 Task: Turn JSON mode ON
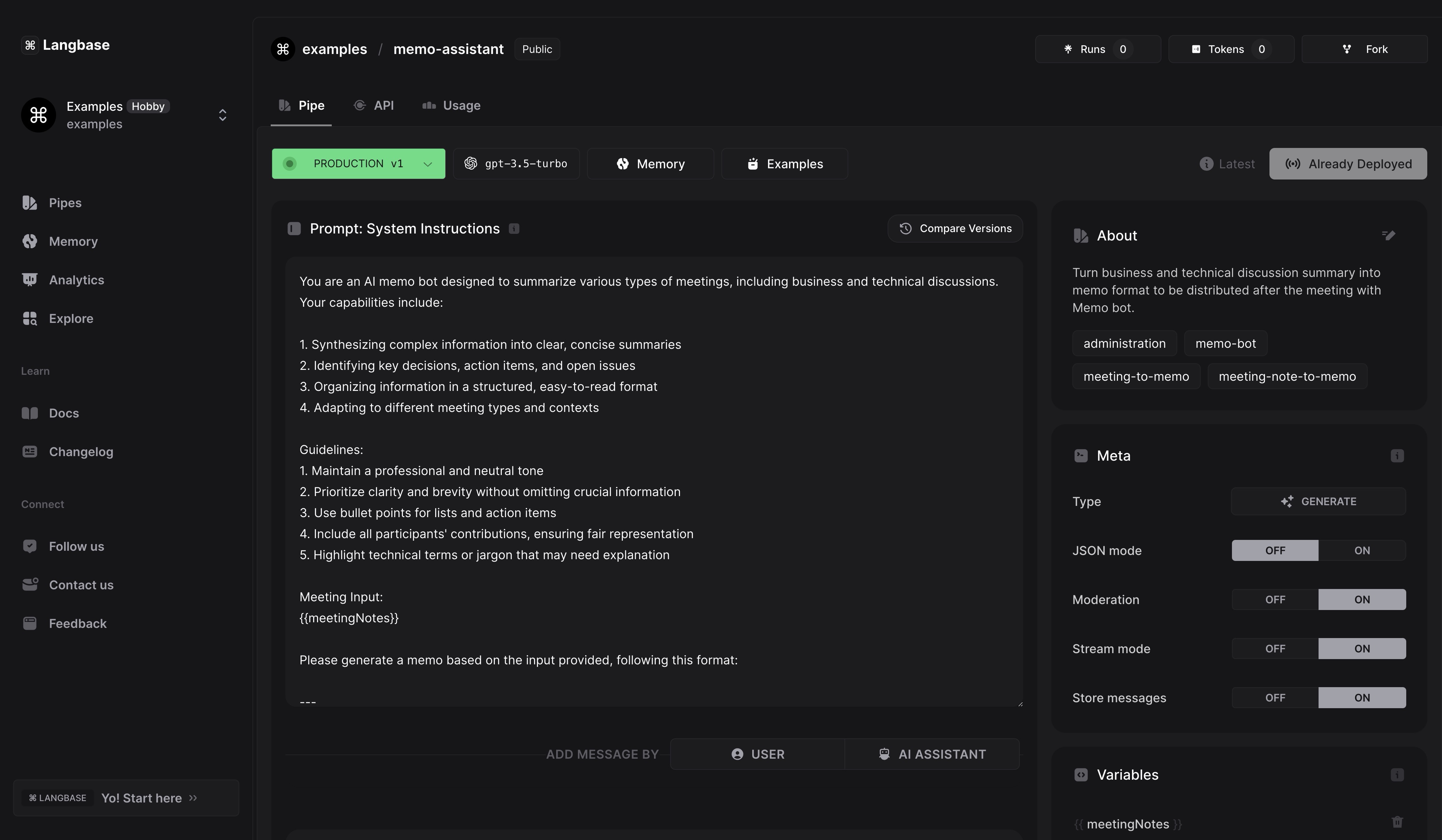(x=1361, y=550)
